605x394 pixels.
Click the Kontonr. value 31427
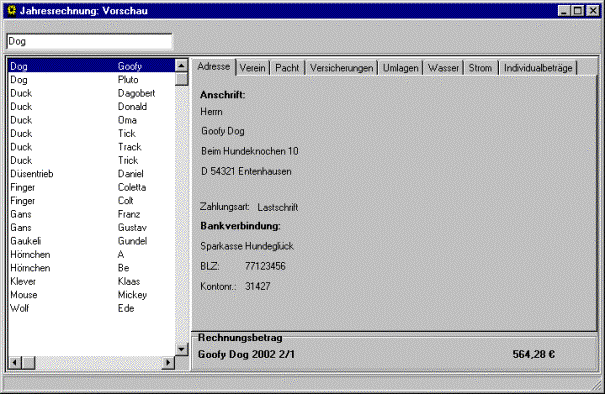tap(258, 286)
